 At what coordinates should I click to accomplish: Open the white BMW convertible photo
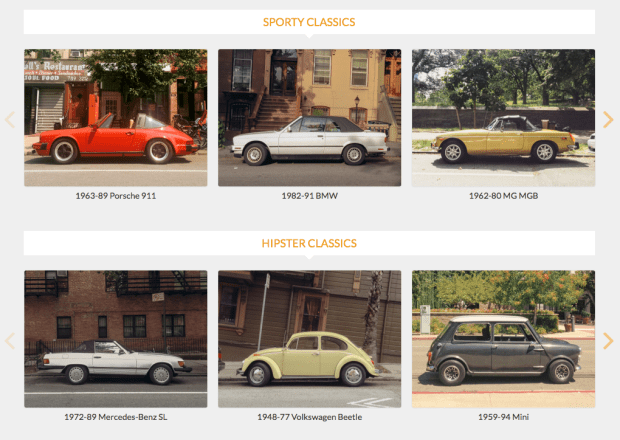click(309, 118)
